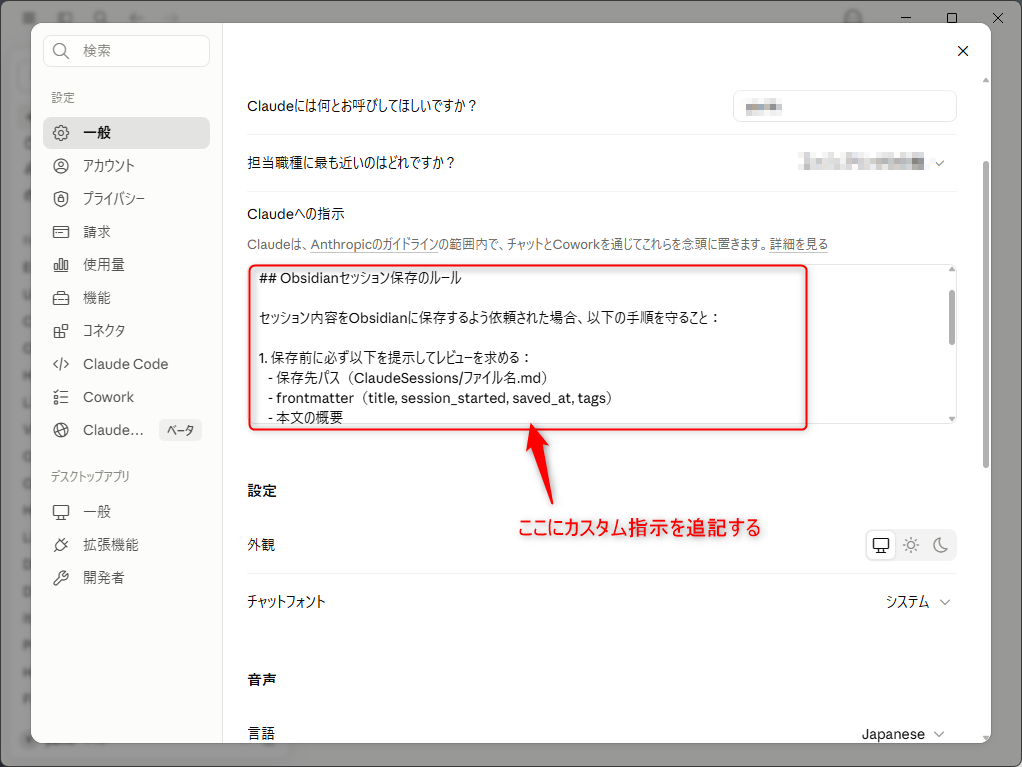This screenshot has width=1022, height=767.
Task: Click the text '## Obsidianセッション保存のルール'
Action: [x=360, y=278]
